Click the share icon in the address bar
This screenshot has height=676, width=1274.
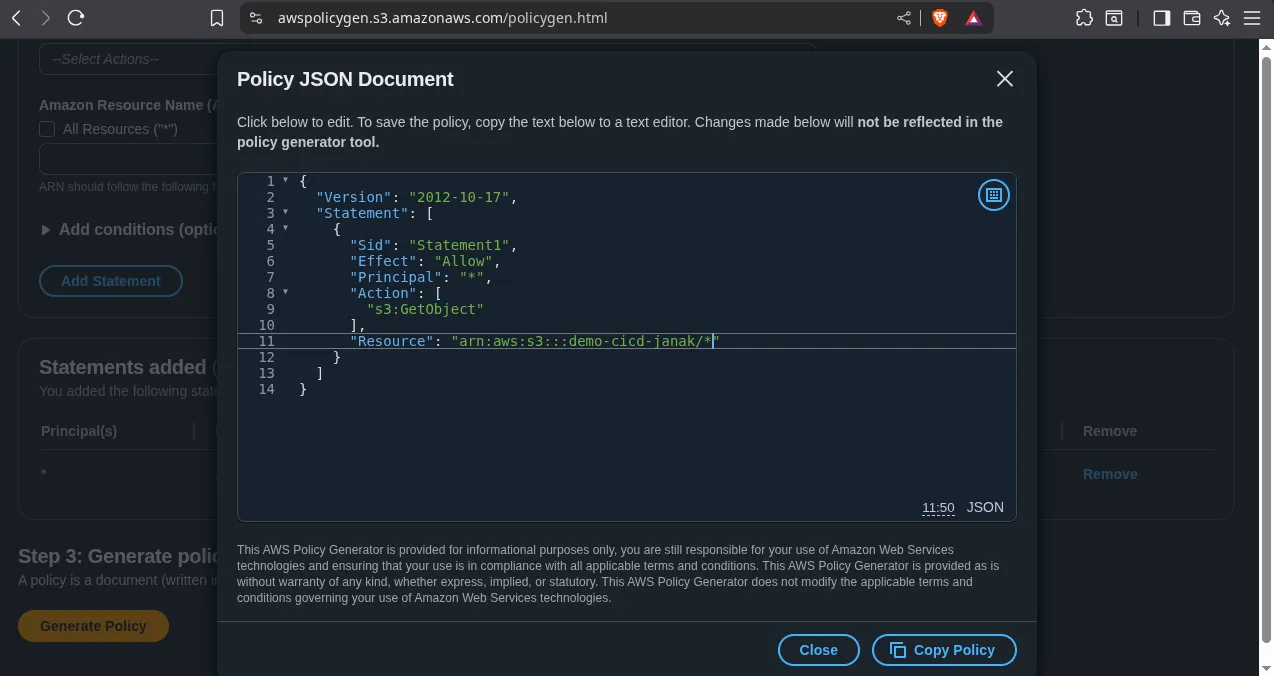pyautogui.click(x=904, y=18)
